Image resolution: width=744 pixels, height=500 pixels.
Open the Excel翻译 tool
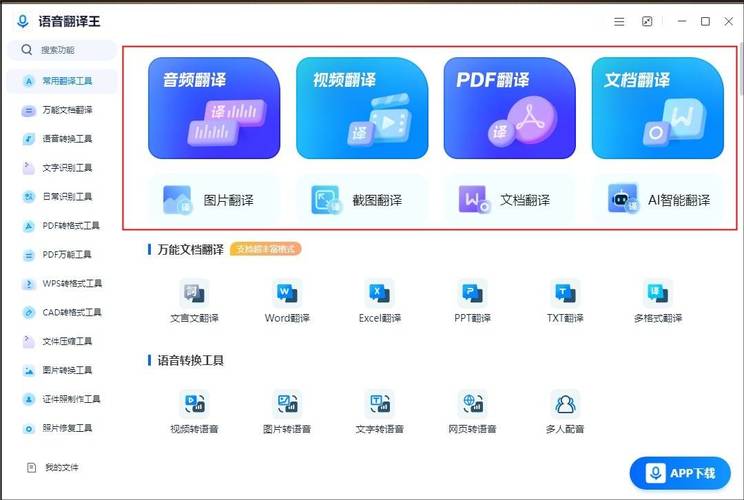click(x=380, y=302)
